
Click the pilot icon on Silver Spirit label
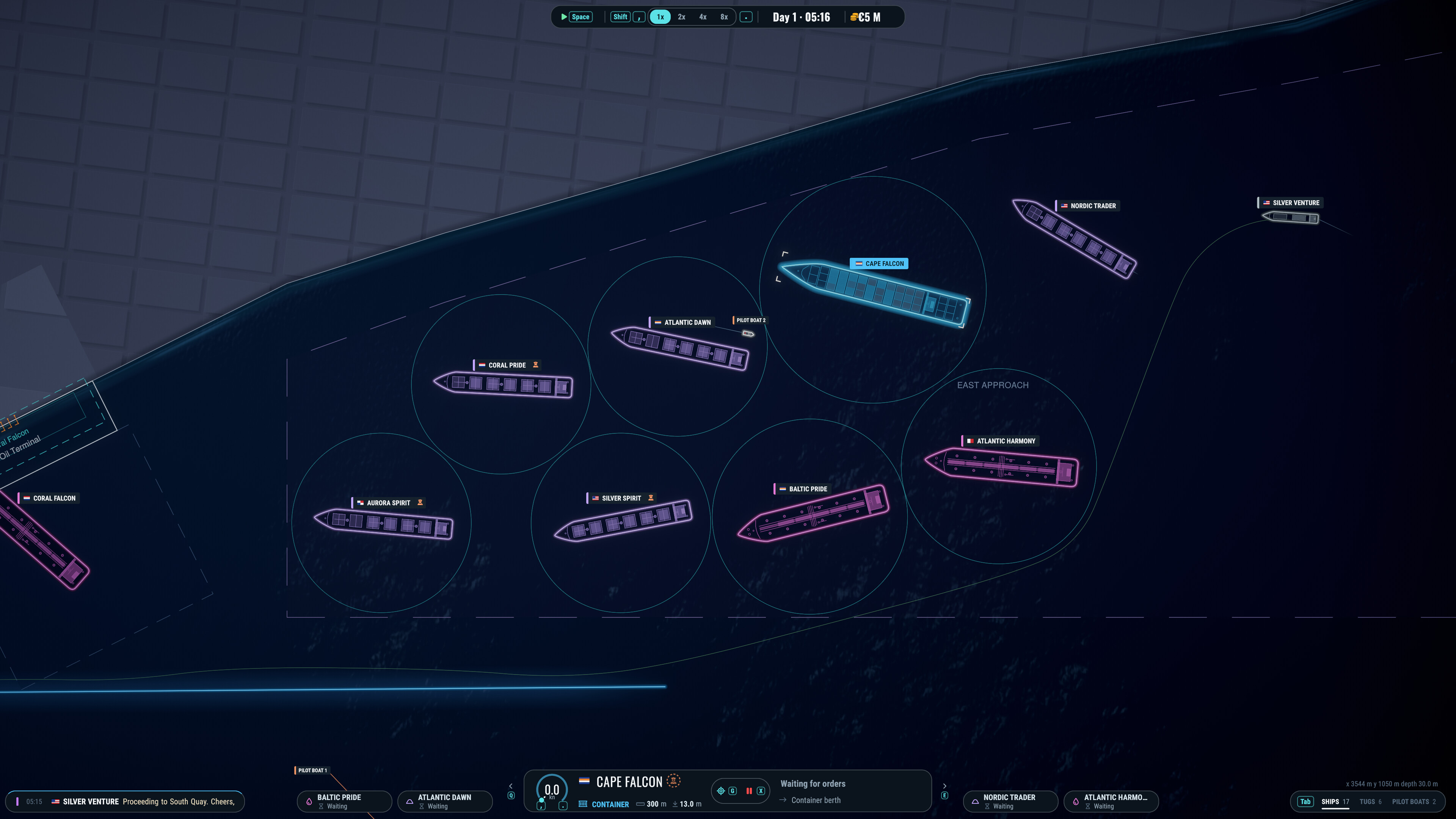point(651,498)
